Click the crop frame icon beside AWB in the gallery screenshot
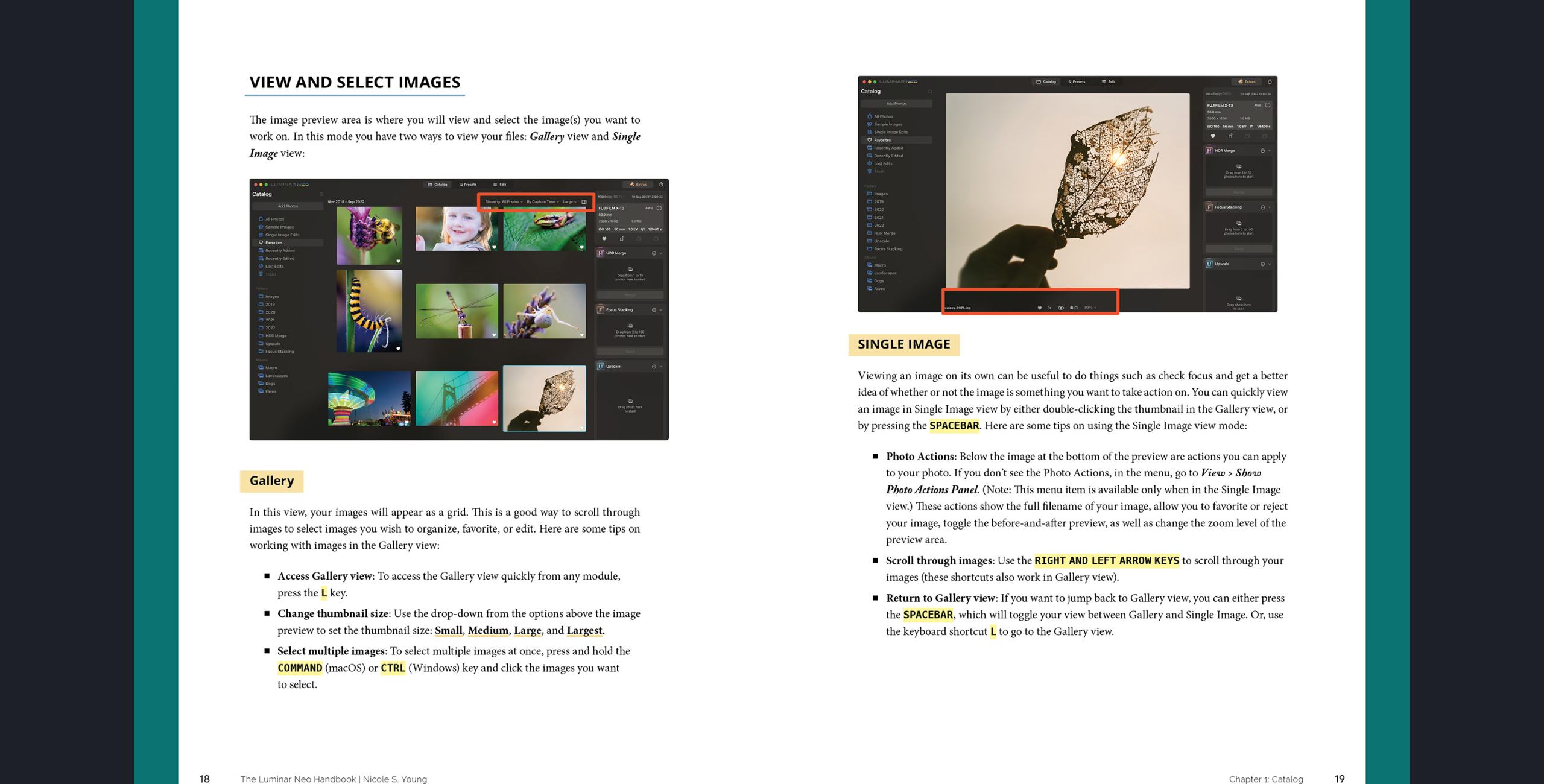This screenshot has height=784, width=1544. coord(659,208)
